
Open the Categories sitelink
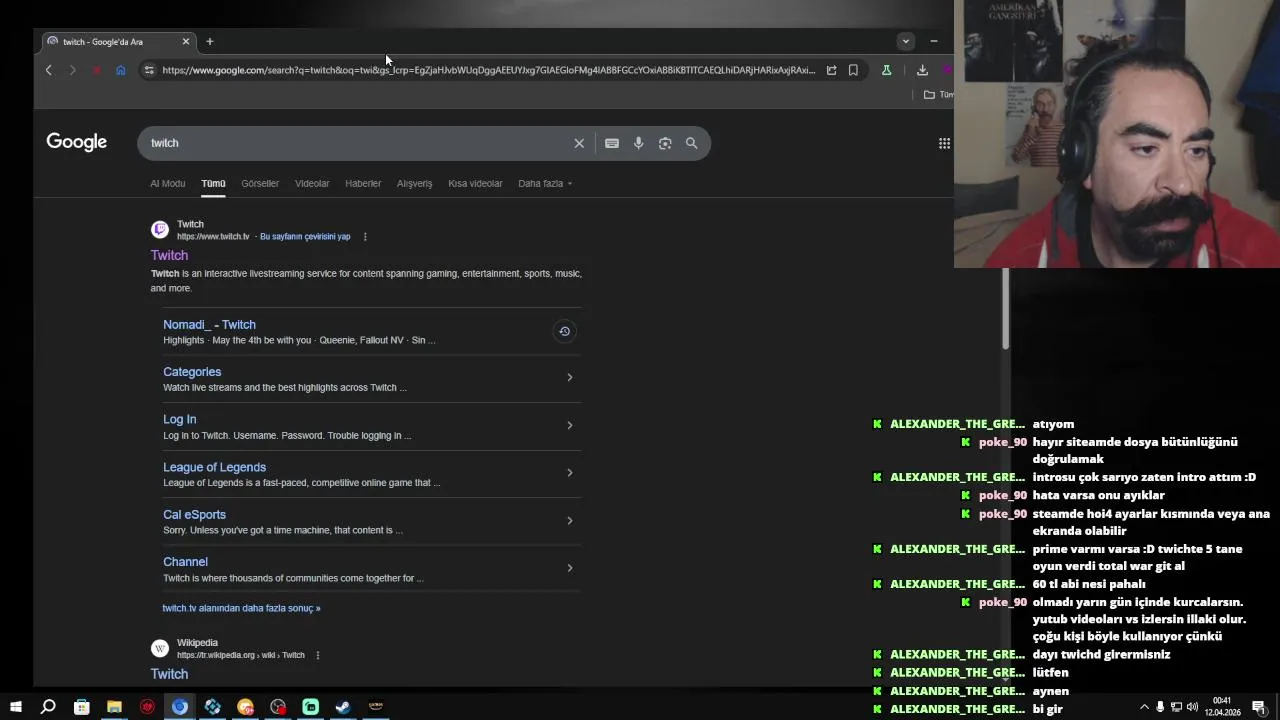192,372
